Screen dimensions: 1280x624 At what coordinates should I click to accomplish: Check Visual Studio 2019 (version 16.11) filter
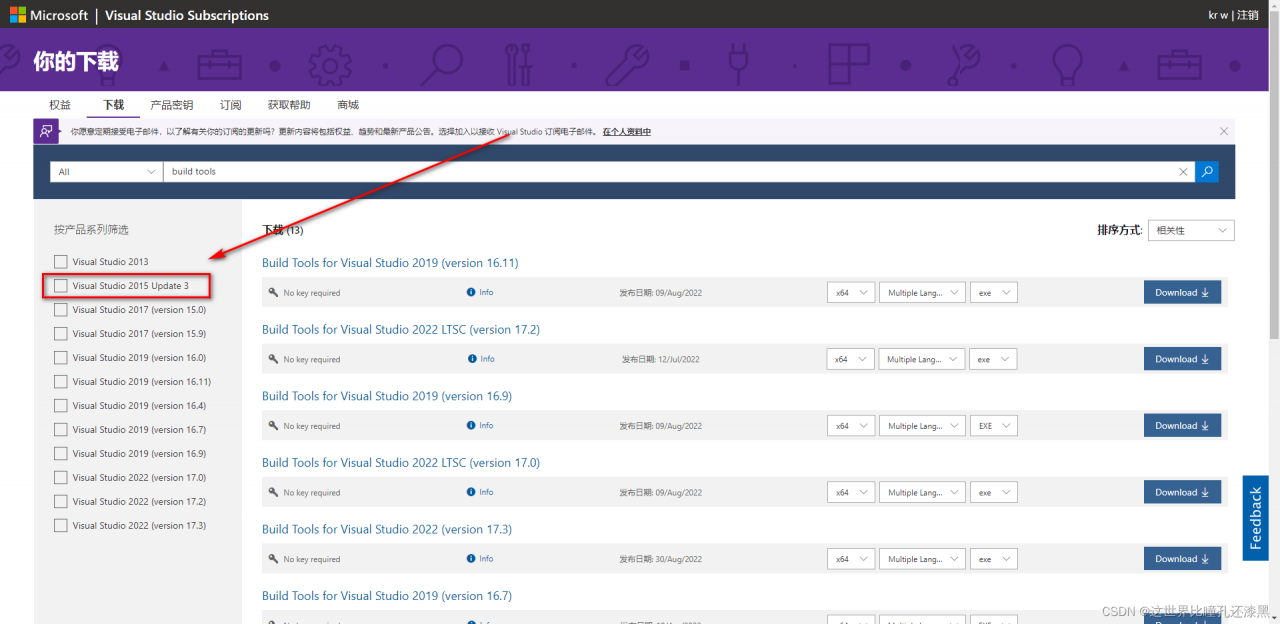[x=61, y=382]
